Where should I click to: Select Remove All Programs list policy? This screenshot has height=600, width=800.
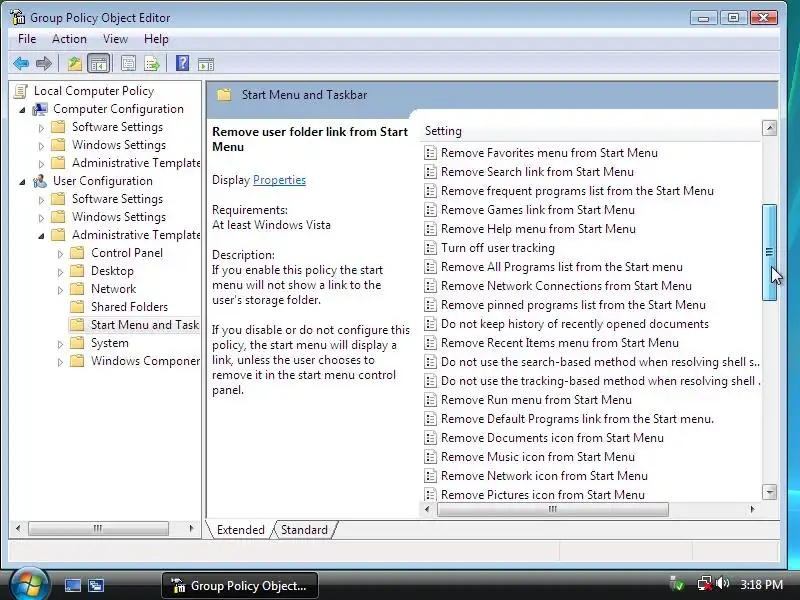(562, 267)
